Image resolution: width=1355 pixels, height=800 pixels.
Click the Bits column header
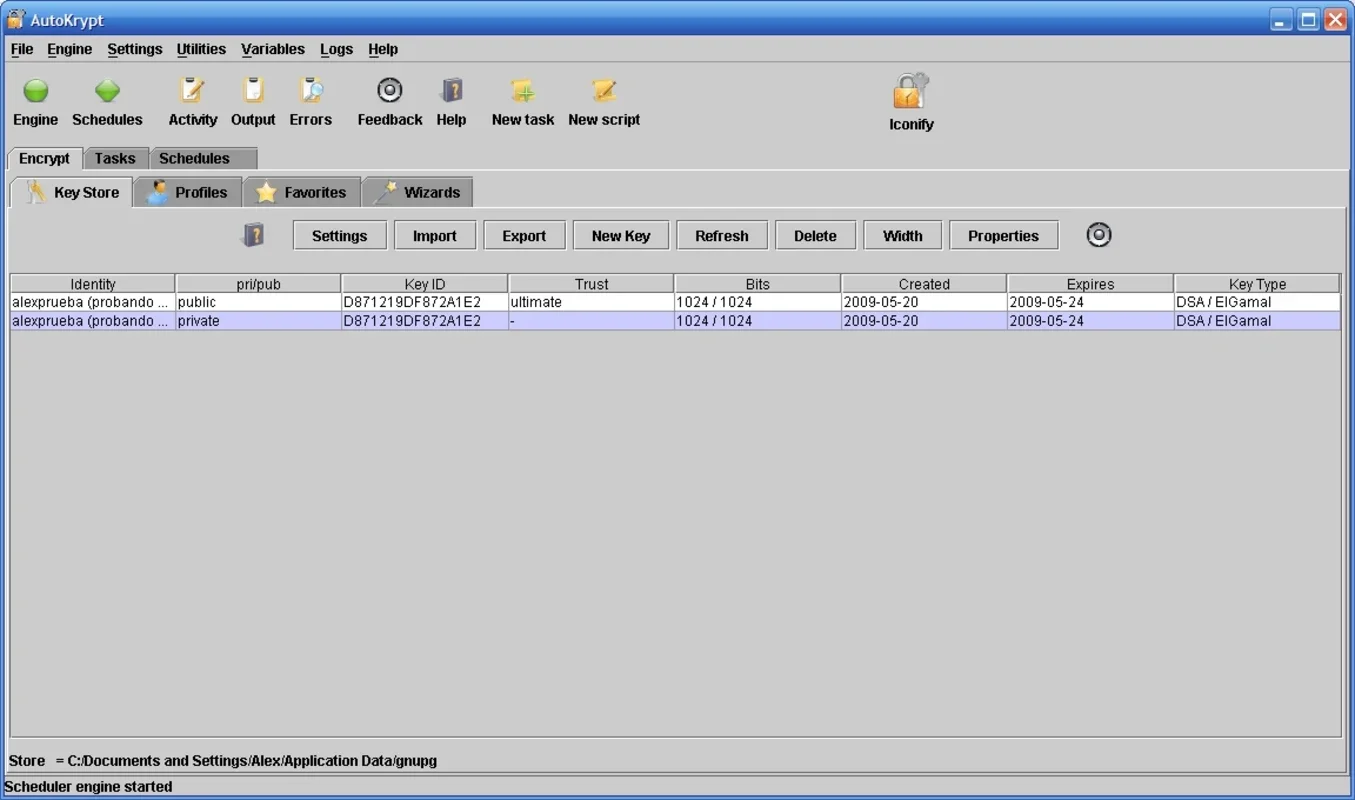(758, 284)
